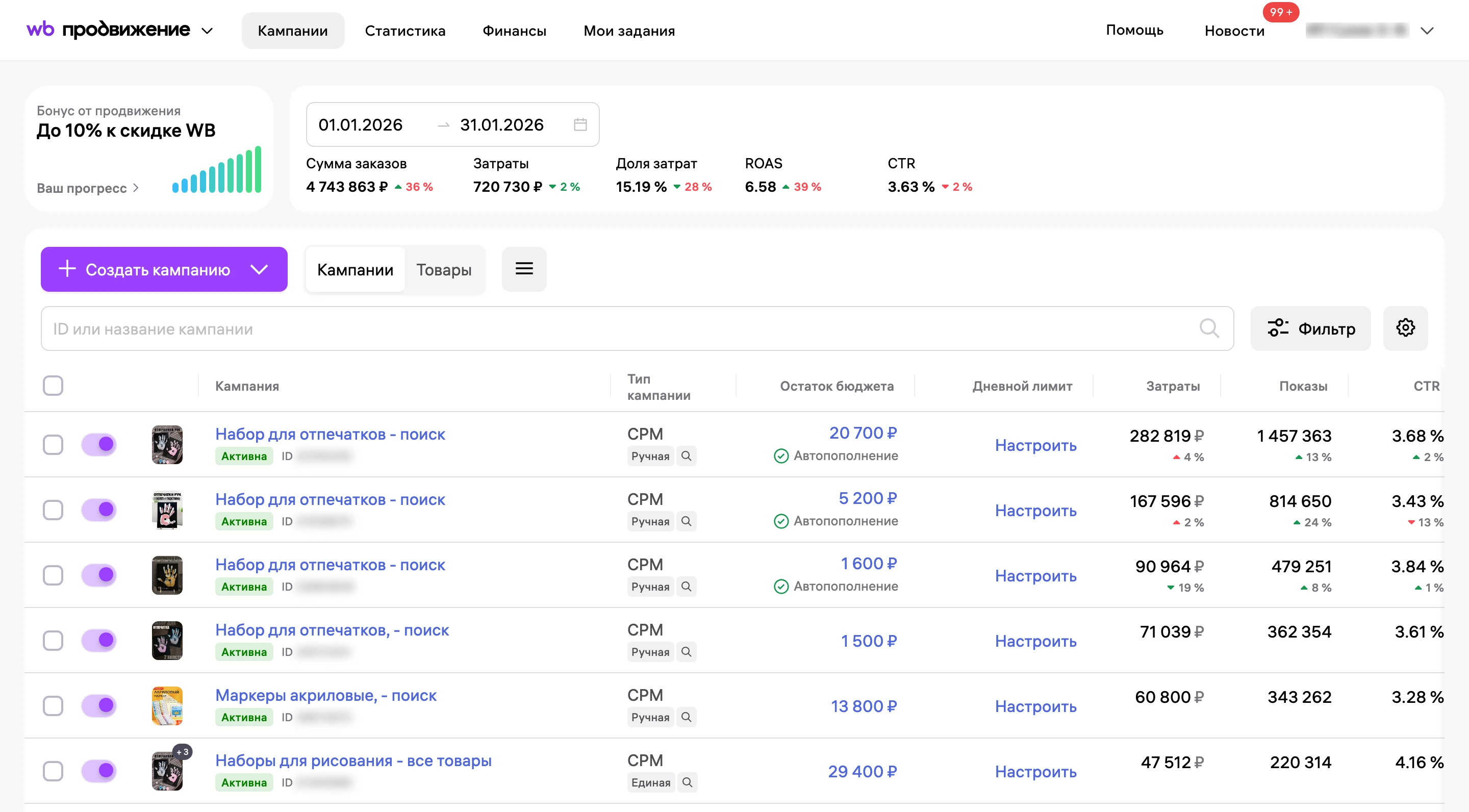Switch to the Товары tab

(x=444, y=270)
